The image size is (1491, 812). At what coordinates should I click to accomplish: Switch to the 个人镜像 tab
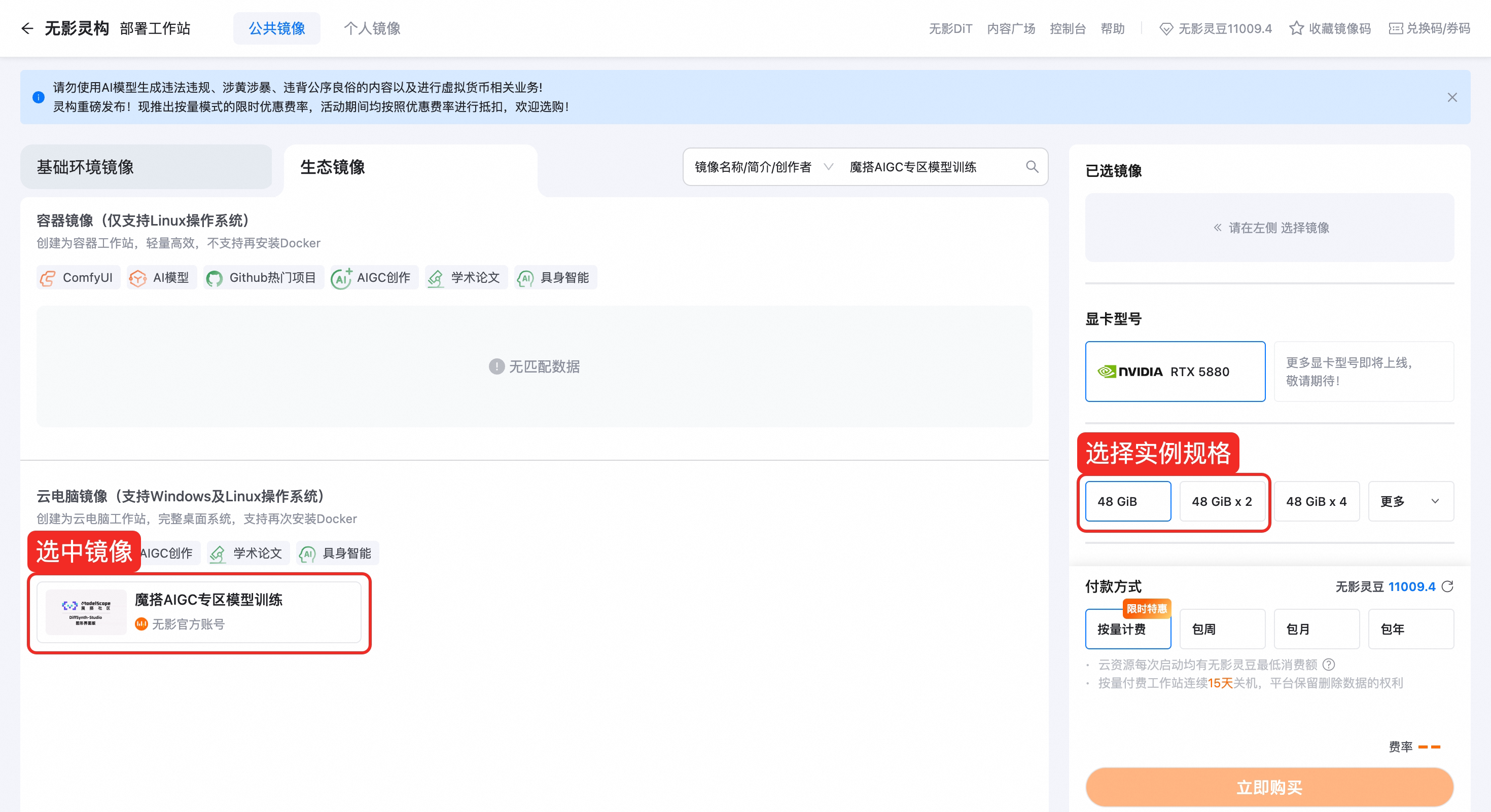[372, 28]
